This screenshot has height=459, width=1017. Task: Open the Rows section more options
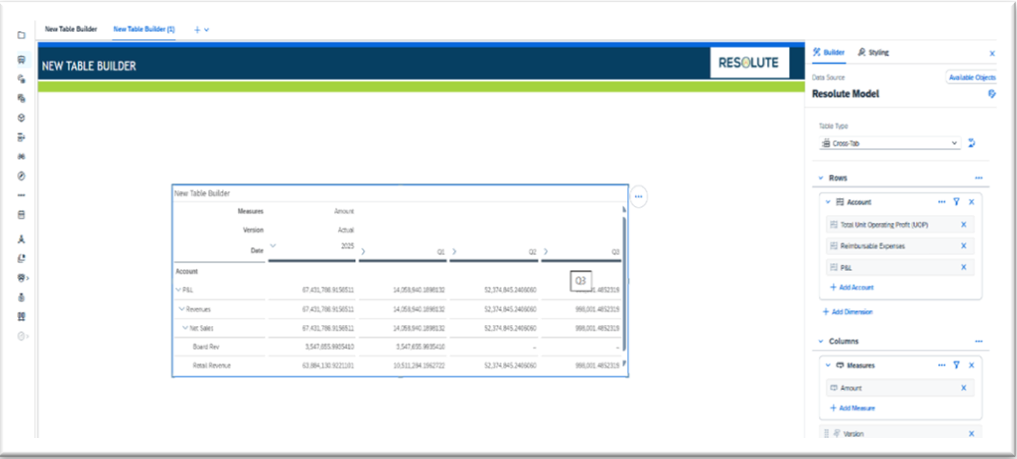tap(978, 178)
